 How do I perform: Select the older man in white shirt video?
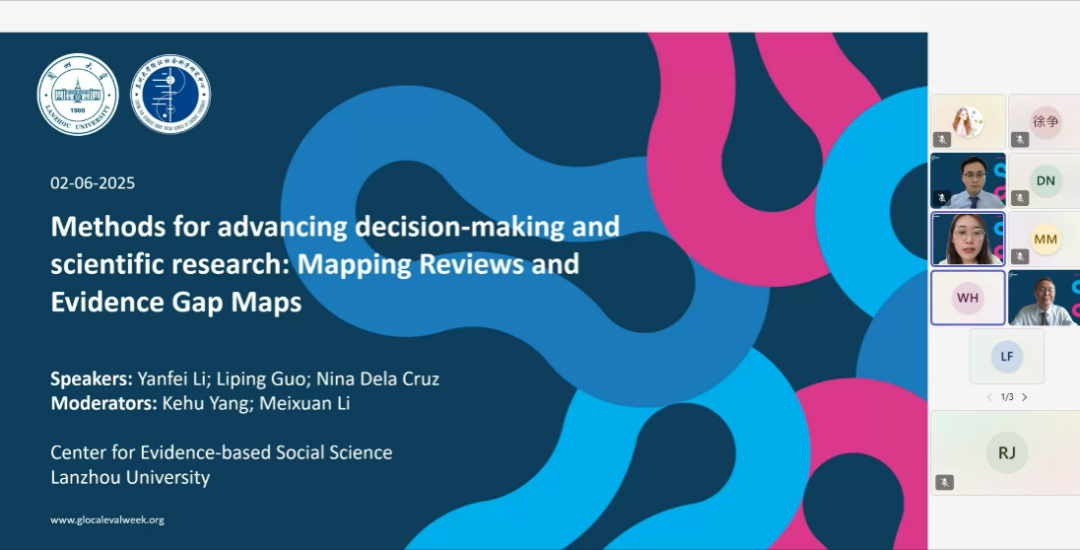1044,298
